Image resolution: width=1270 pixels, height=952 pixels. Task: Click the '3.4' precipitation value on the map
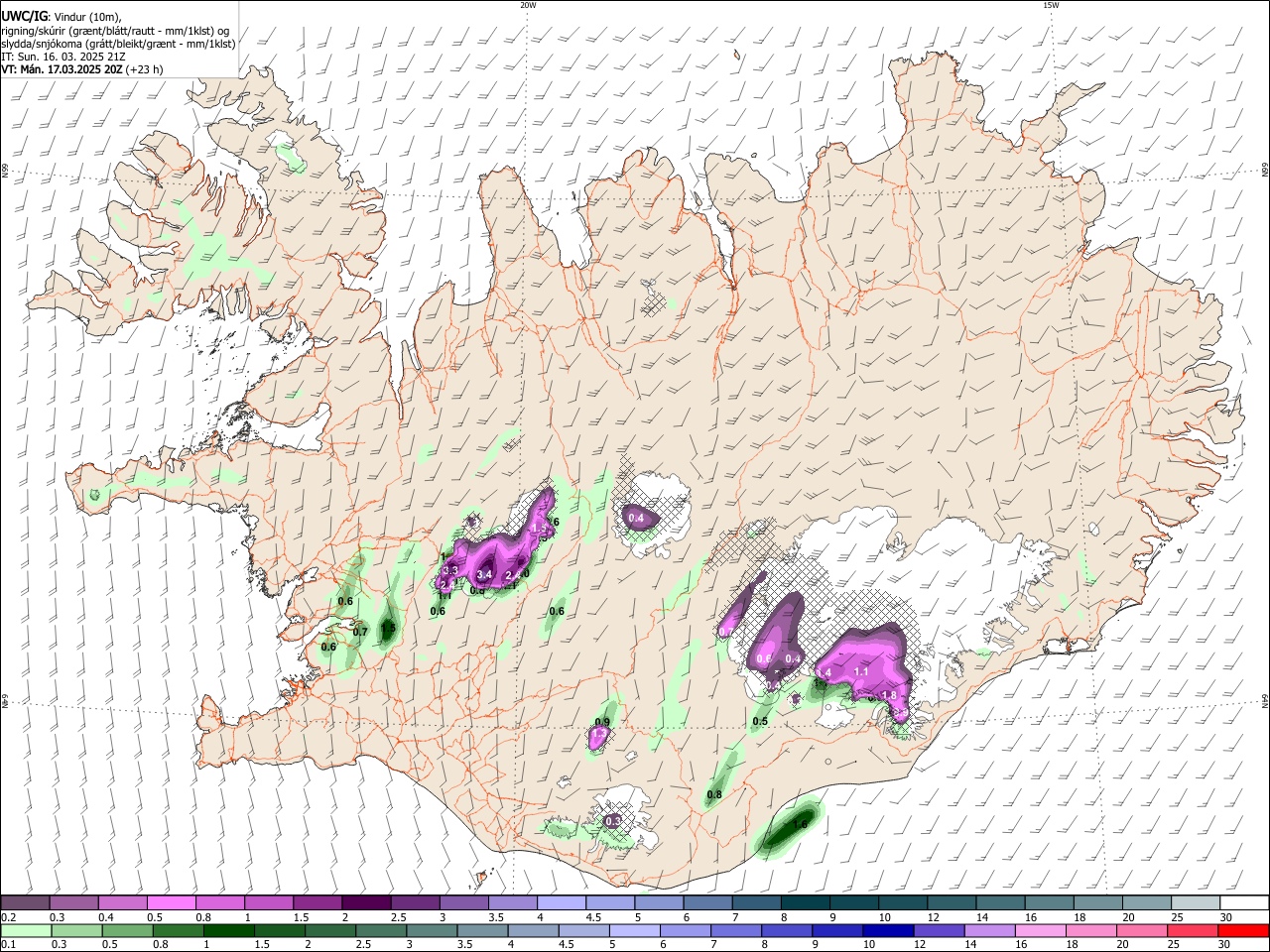tap(485, 575)
